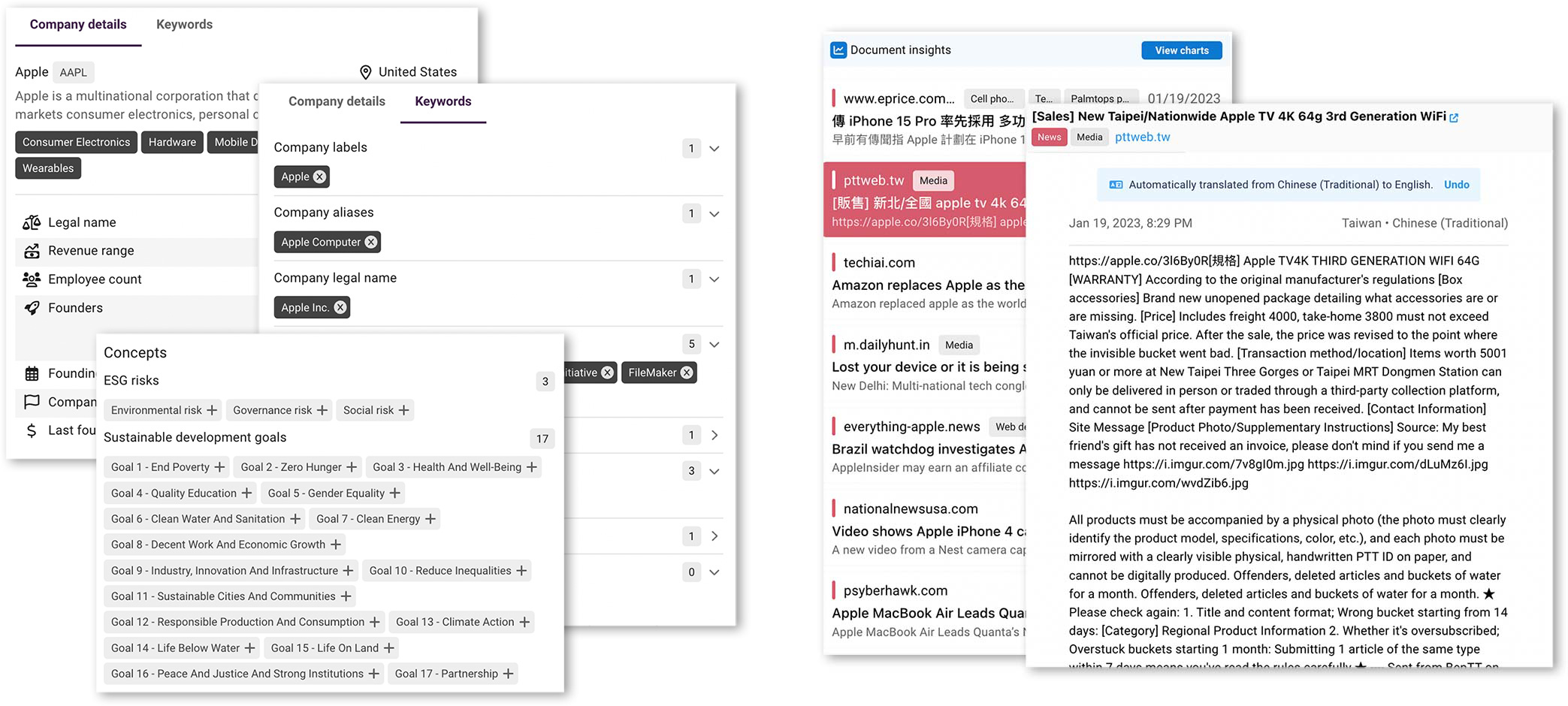Add the Environmental risk concept
The image size is (1568, 706).
pyautogui.click(x=212, y=410)
